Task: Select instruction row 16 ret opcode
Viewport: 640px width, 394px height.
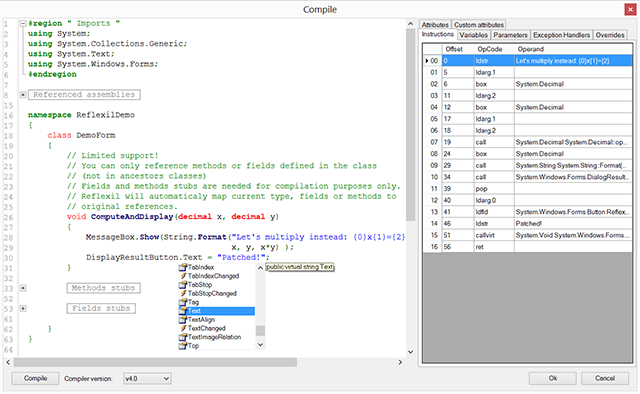Action: point(494,247)
